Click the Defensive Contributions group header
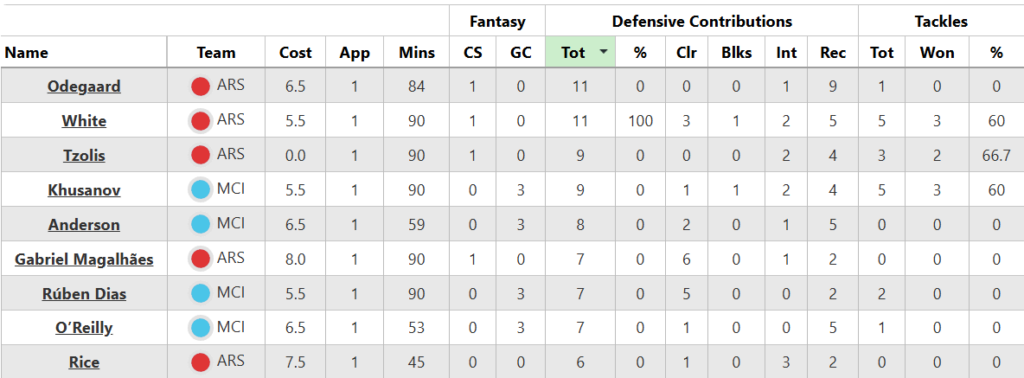Screen dimensions: 1024x378 [x=702, y=22]
